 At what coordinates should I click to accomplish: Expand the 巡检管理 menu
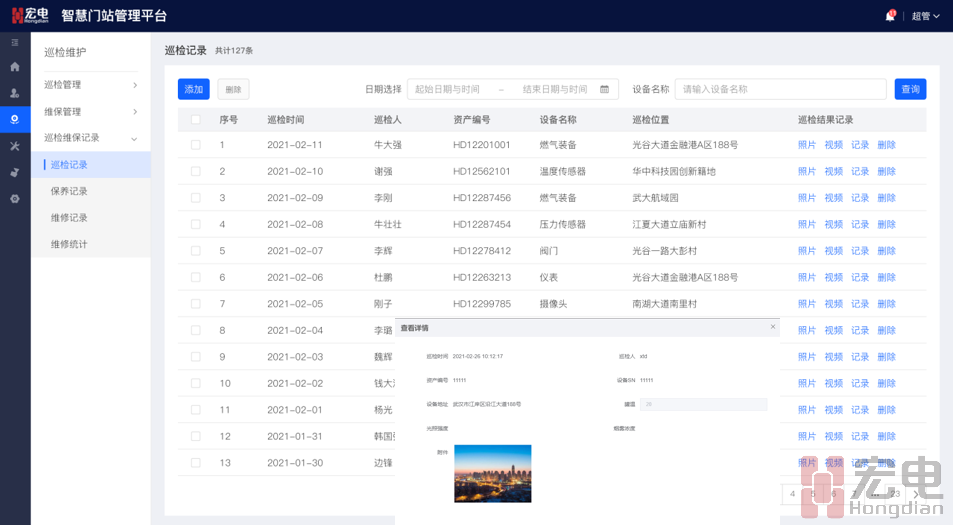pos(90,85)
